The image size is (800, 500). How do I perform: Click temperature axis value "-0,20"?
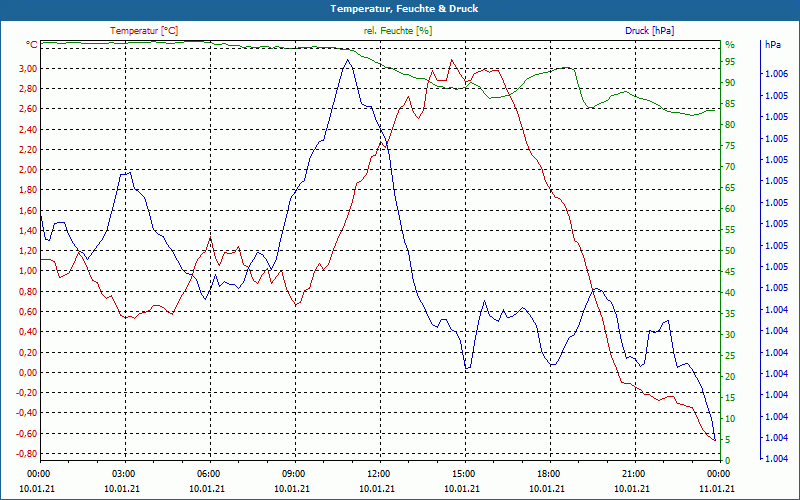point(27,392)
